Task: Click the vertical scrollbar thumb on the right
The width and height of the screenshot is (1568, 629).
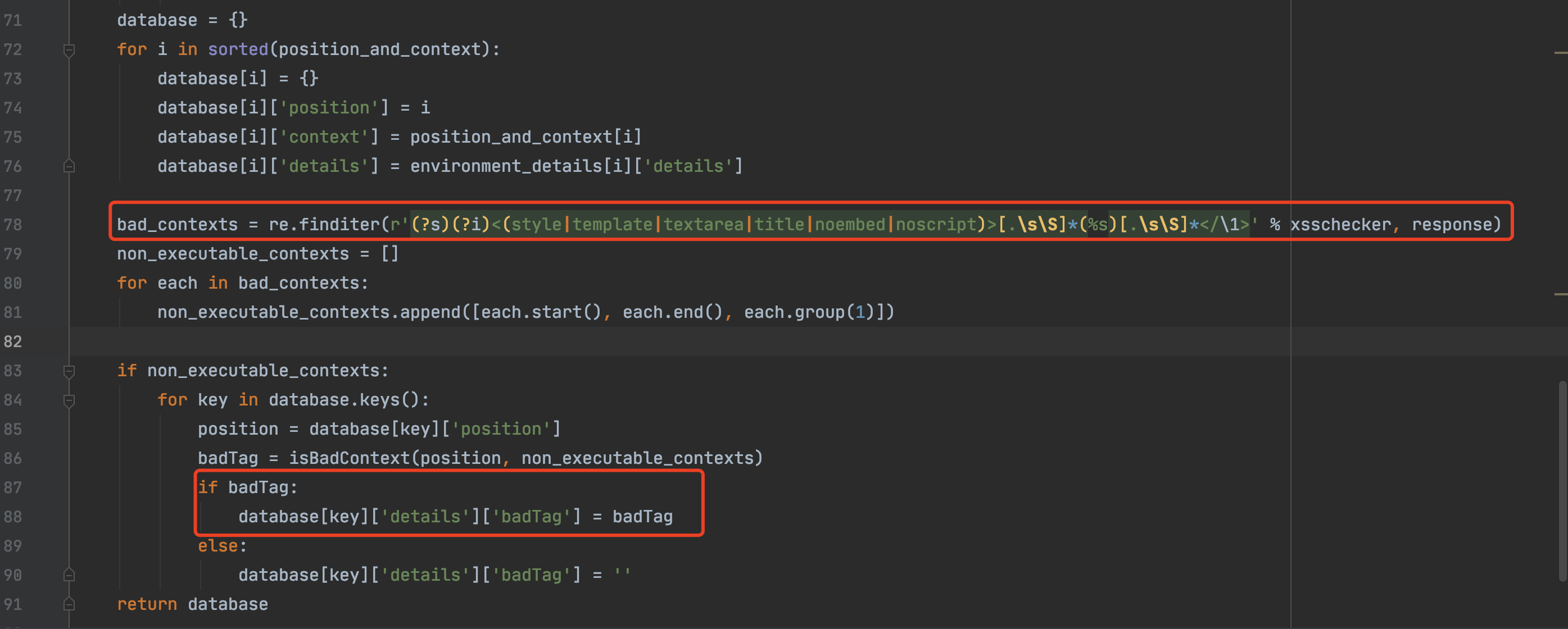Action: click(x=1562, y=481)
